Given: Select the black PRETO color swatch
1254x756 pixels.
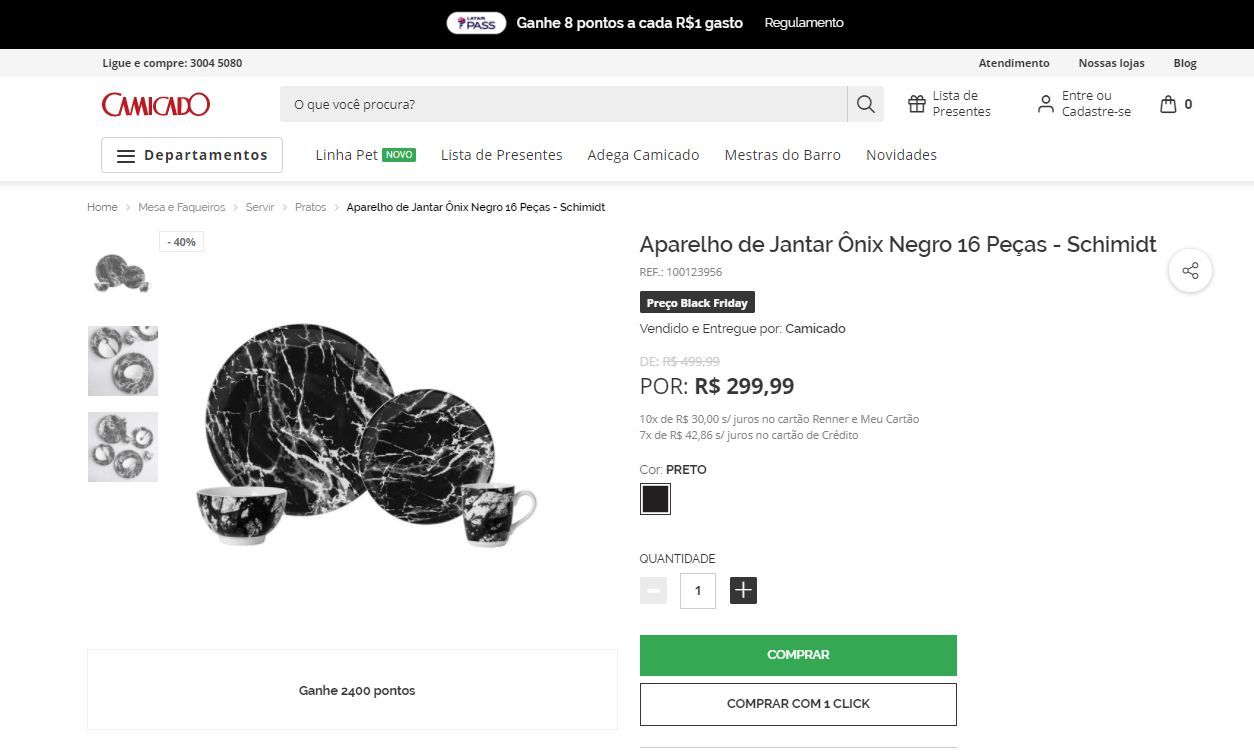Looking at the screenshot, I should coord(655,499).
